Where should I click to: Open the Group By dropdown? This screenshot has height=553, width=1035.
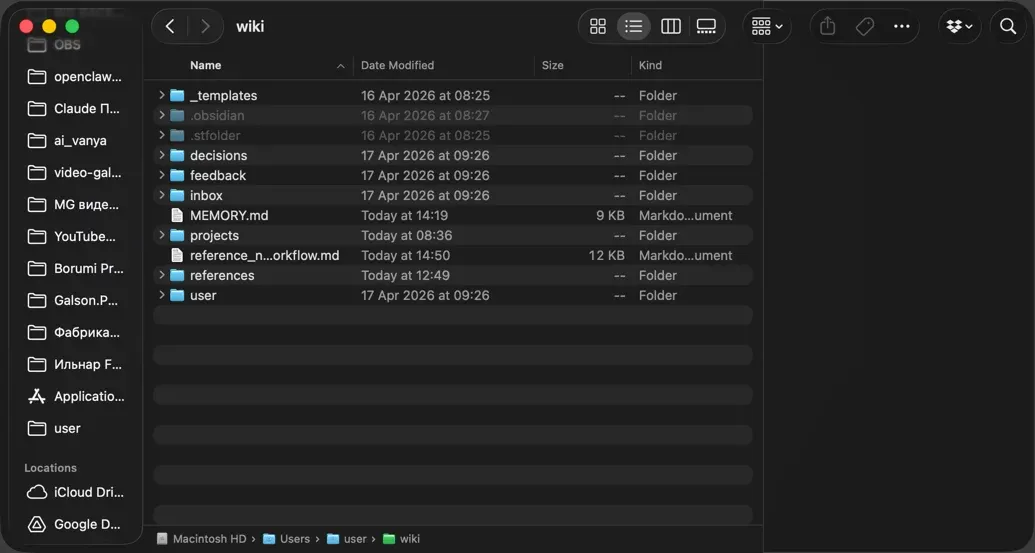(767, 27)
